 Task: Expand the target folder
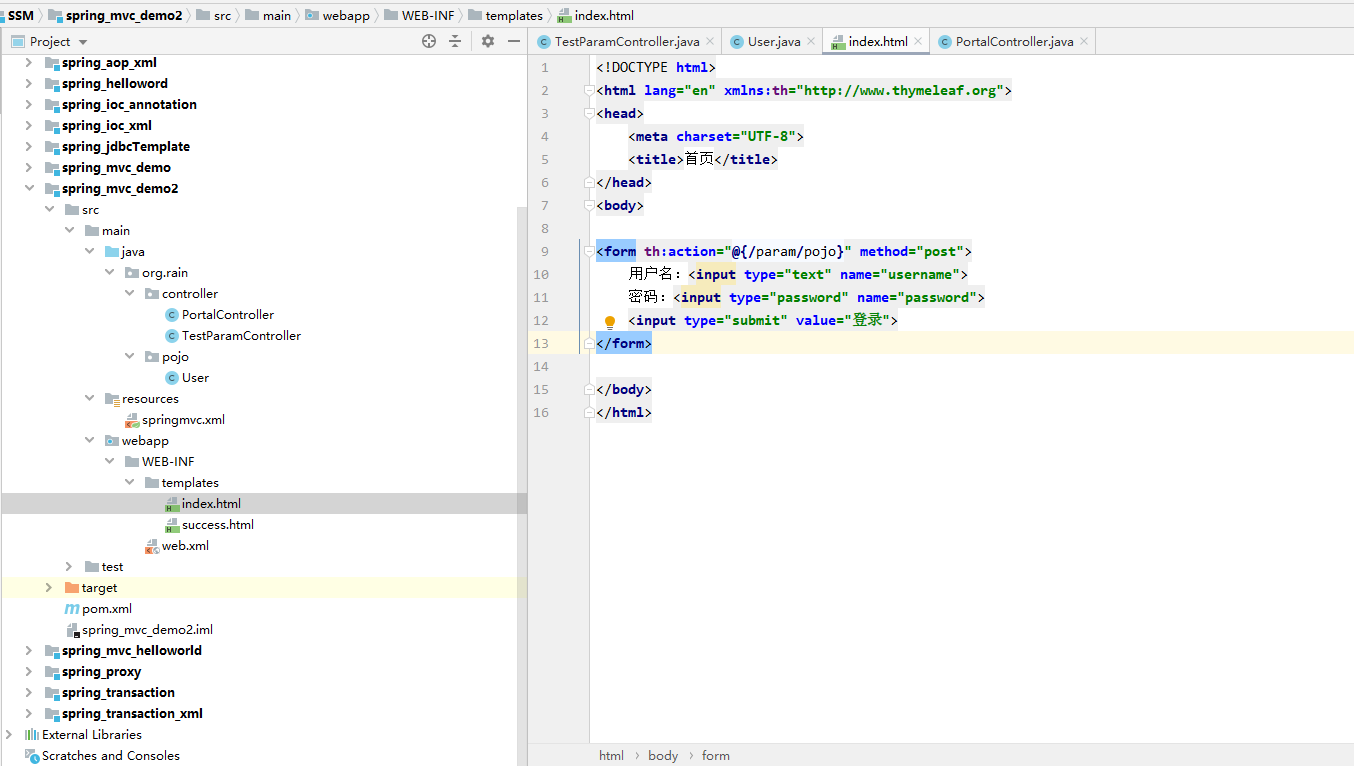click(48, 588)
